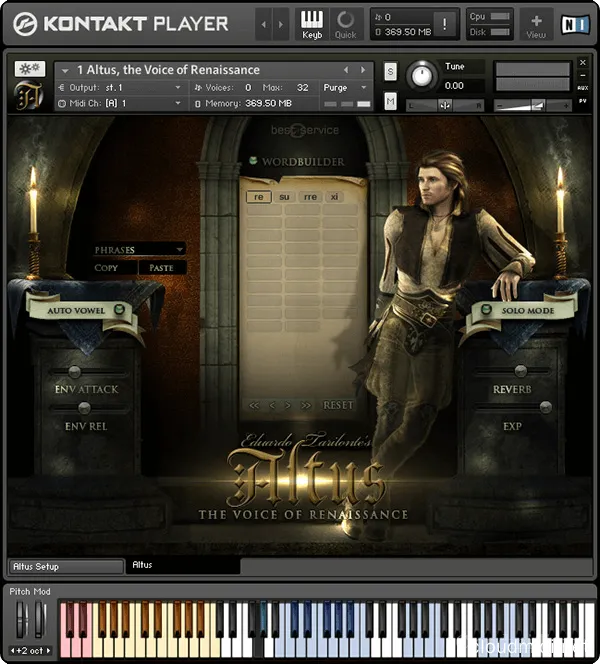Mute the instrument with M button
Image resolution: width=600 pixels, height=664 pixels.
(x=390, y=101)
